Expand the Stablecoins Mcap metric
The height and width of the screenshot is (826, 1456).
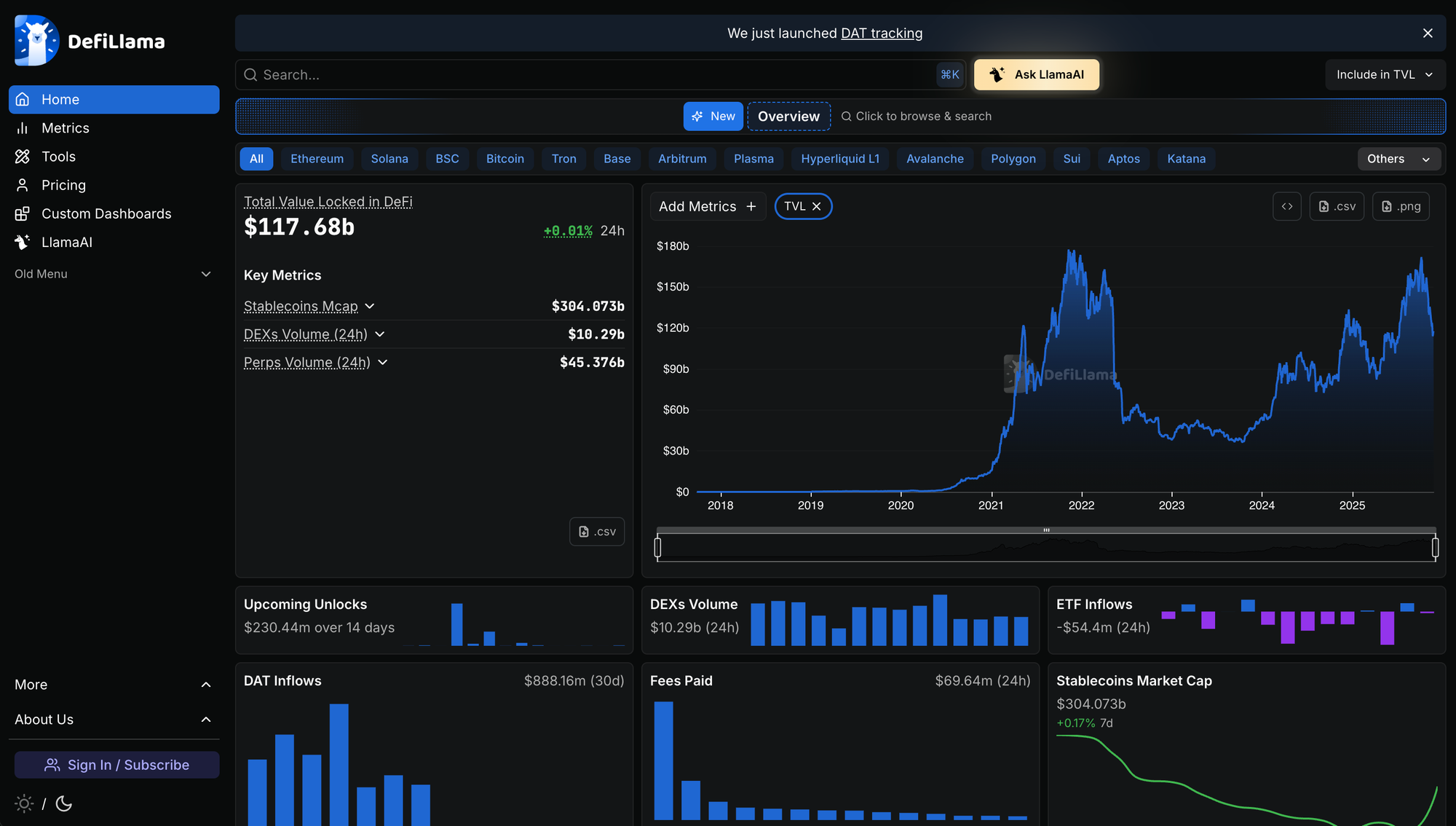370,306
